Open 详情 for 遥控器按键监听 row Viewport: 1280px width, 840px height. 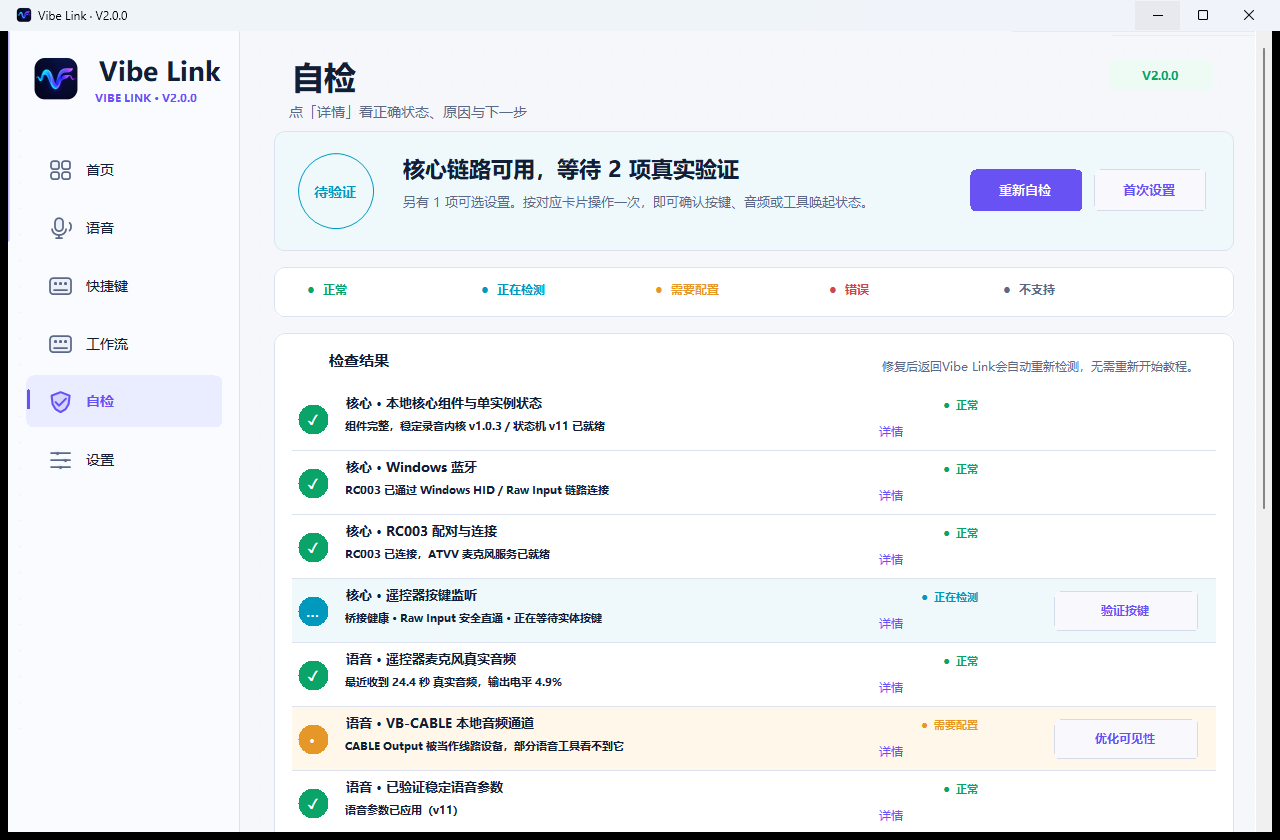pyautogui.click(x=891, y=624)
